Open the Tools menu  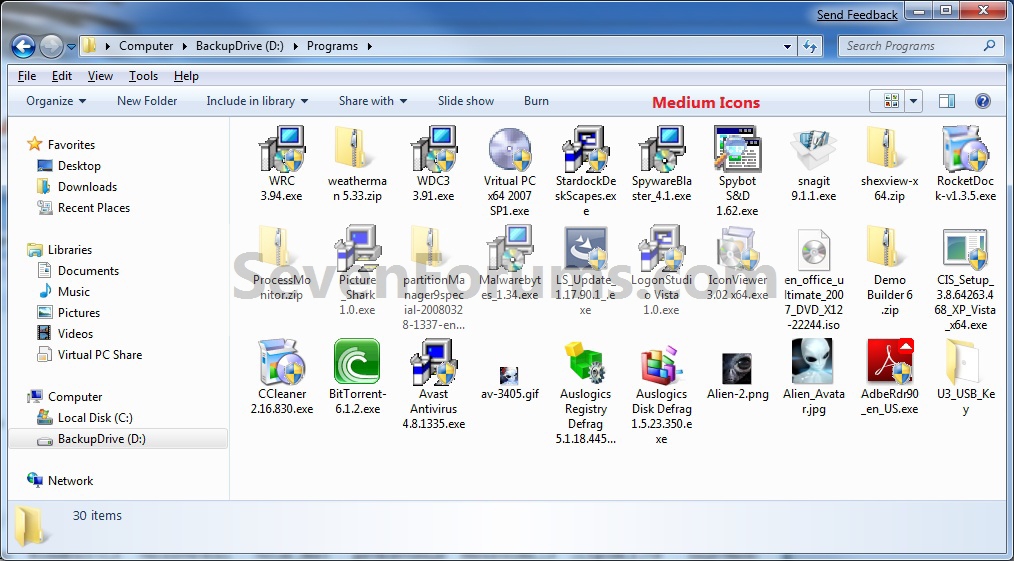pyautogui.click(x=143, y=76)
